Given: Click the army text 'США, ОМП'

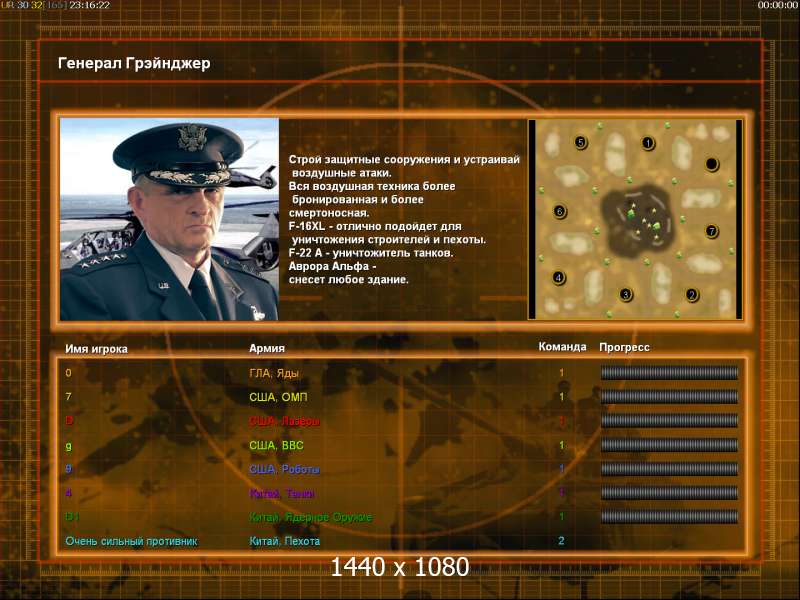Looking at the screenshot, I should [x=278, y=397].
